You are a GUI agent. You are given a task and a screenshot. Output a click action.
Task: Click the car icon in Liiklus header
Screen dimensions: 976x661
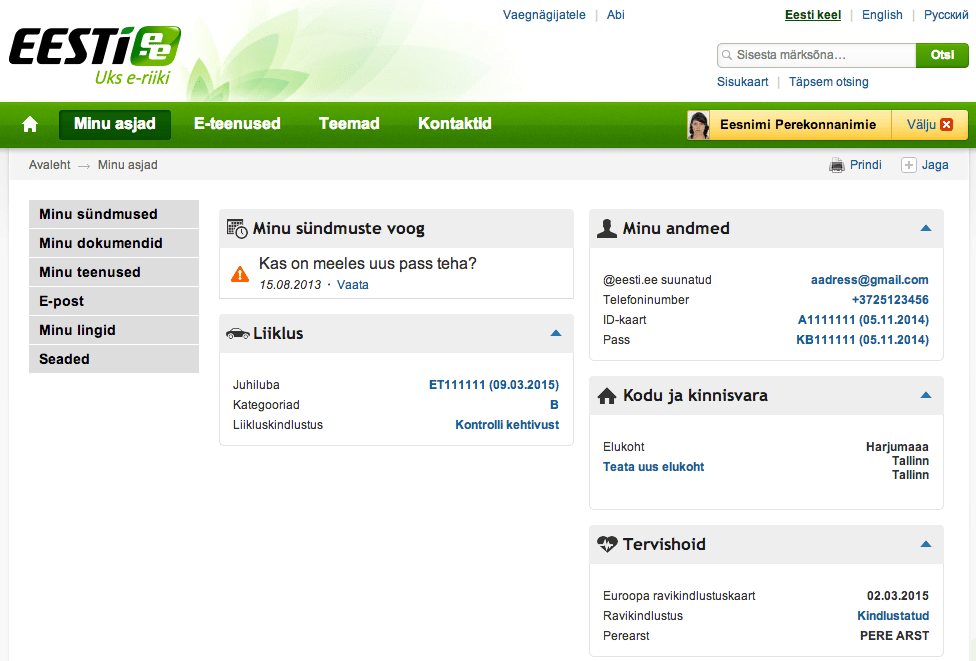[x=238, y=334]
